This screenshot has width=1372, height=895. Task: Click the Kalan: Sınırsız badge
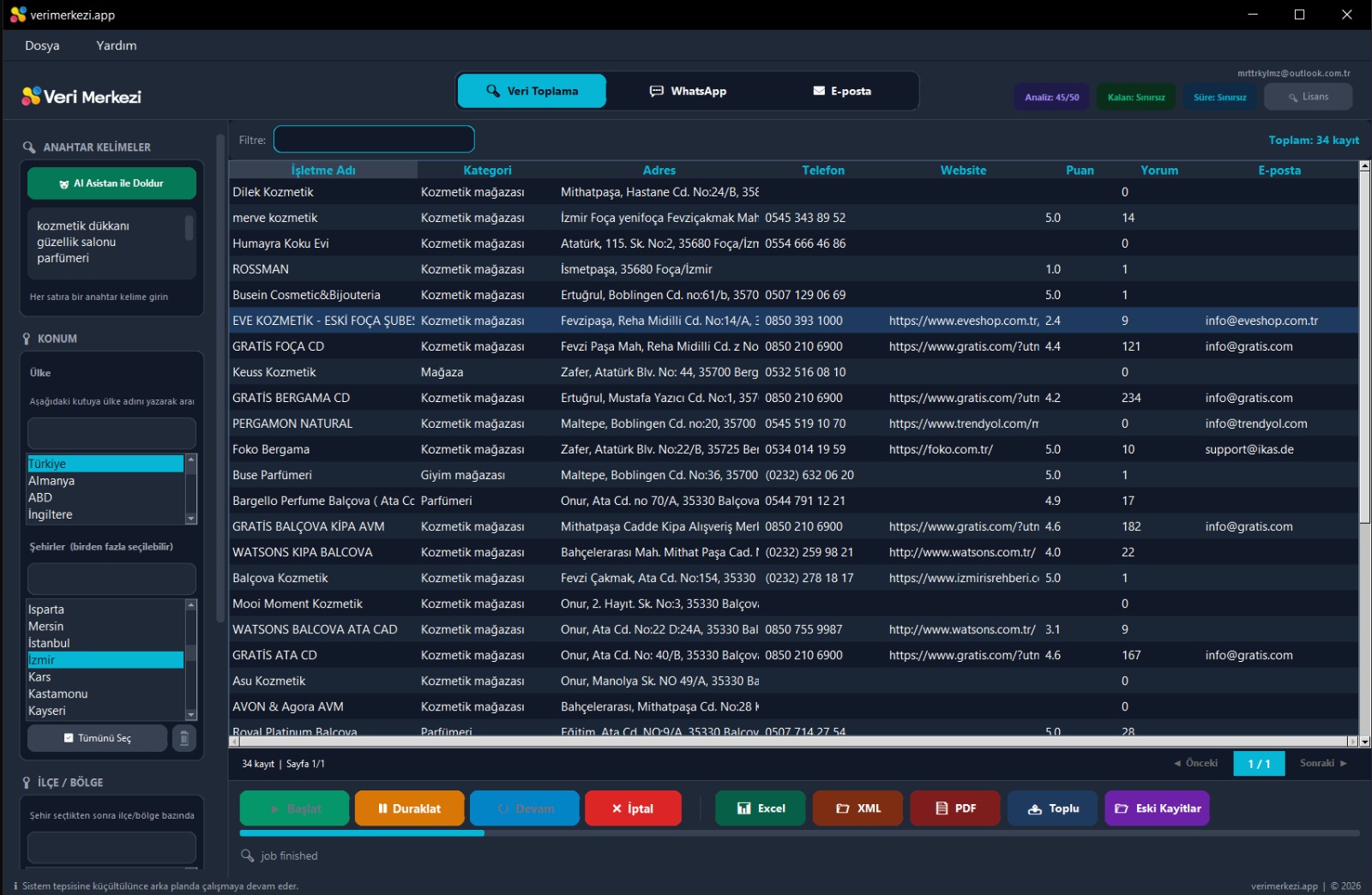(1136, 97)
